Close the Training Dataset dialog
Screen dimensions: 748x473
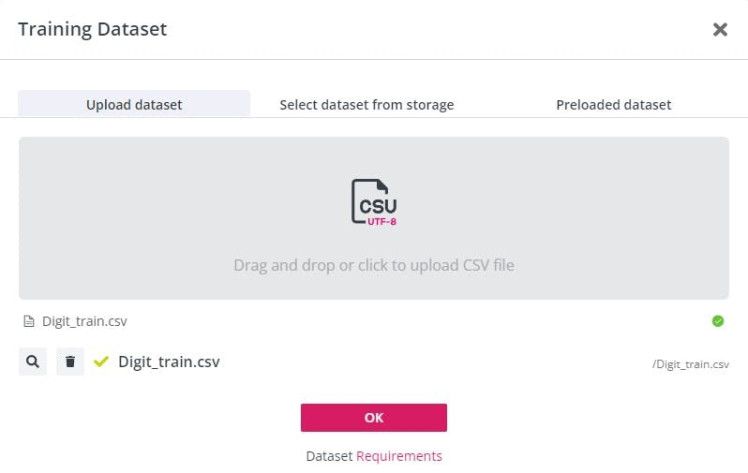tap(720, 30)
